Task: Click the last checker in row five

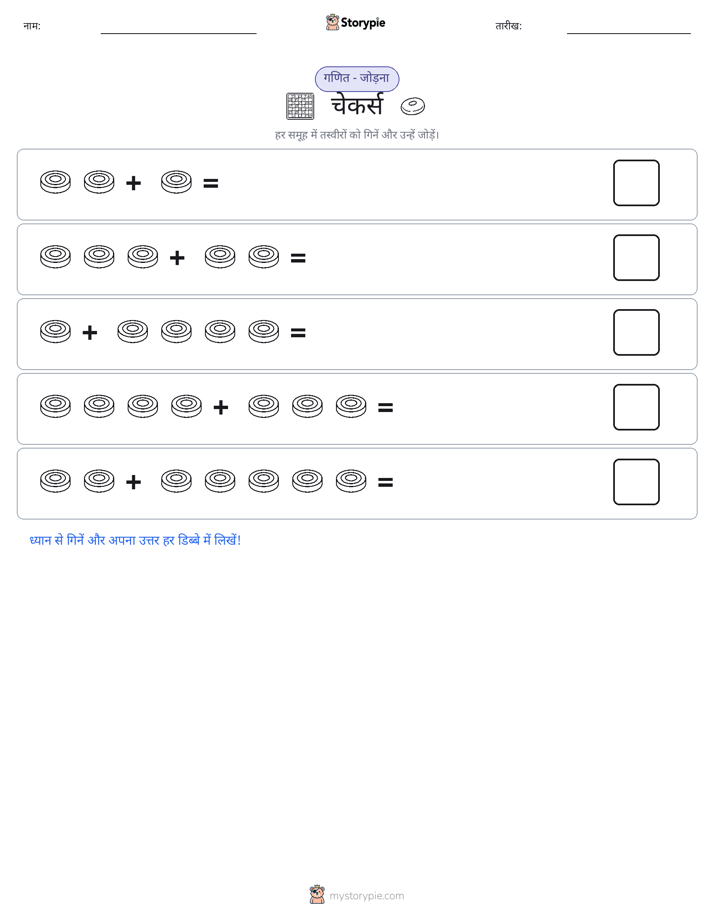Action: point(351,481)
